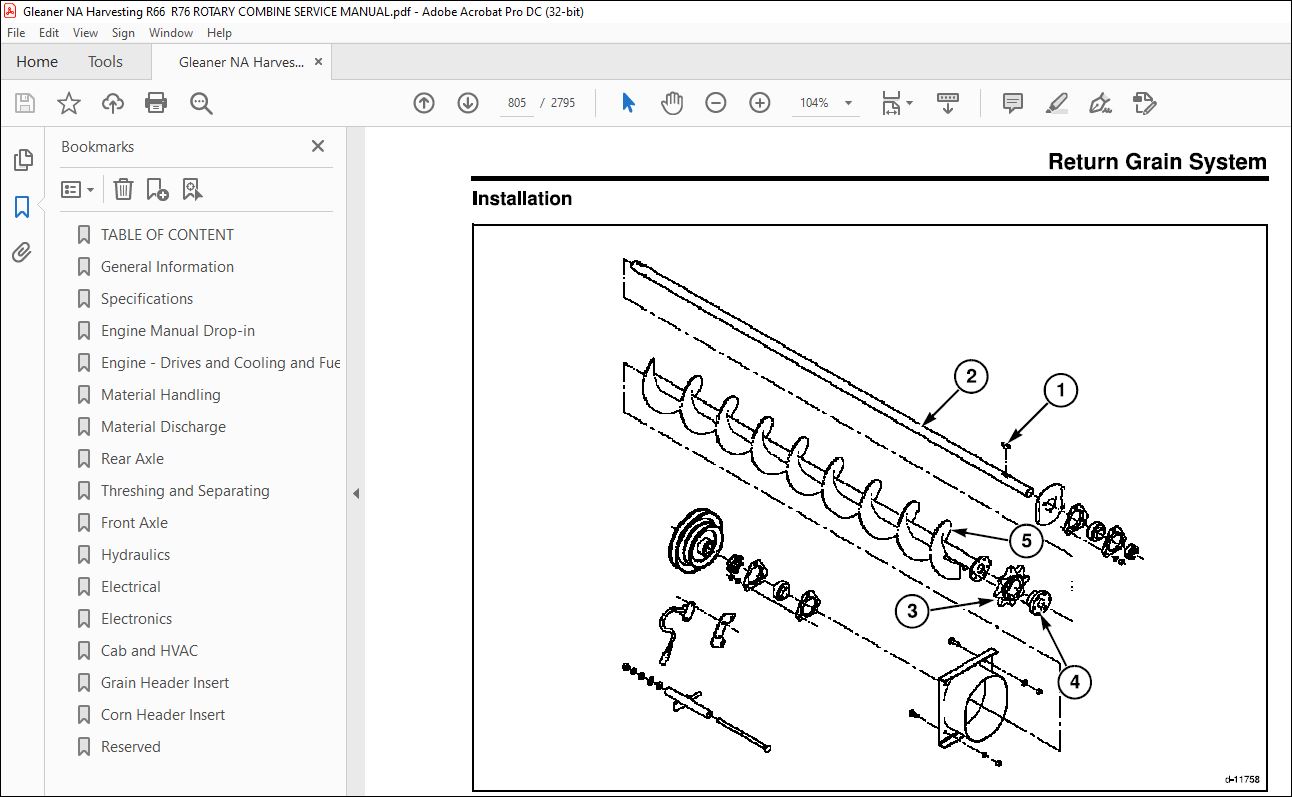This screenshot has width=1292, height=797.
Task: Jump to General Information bookmark
Action: tap(167, 267)
